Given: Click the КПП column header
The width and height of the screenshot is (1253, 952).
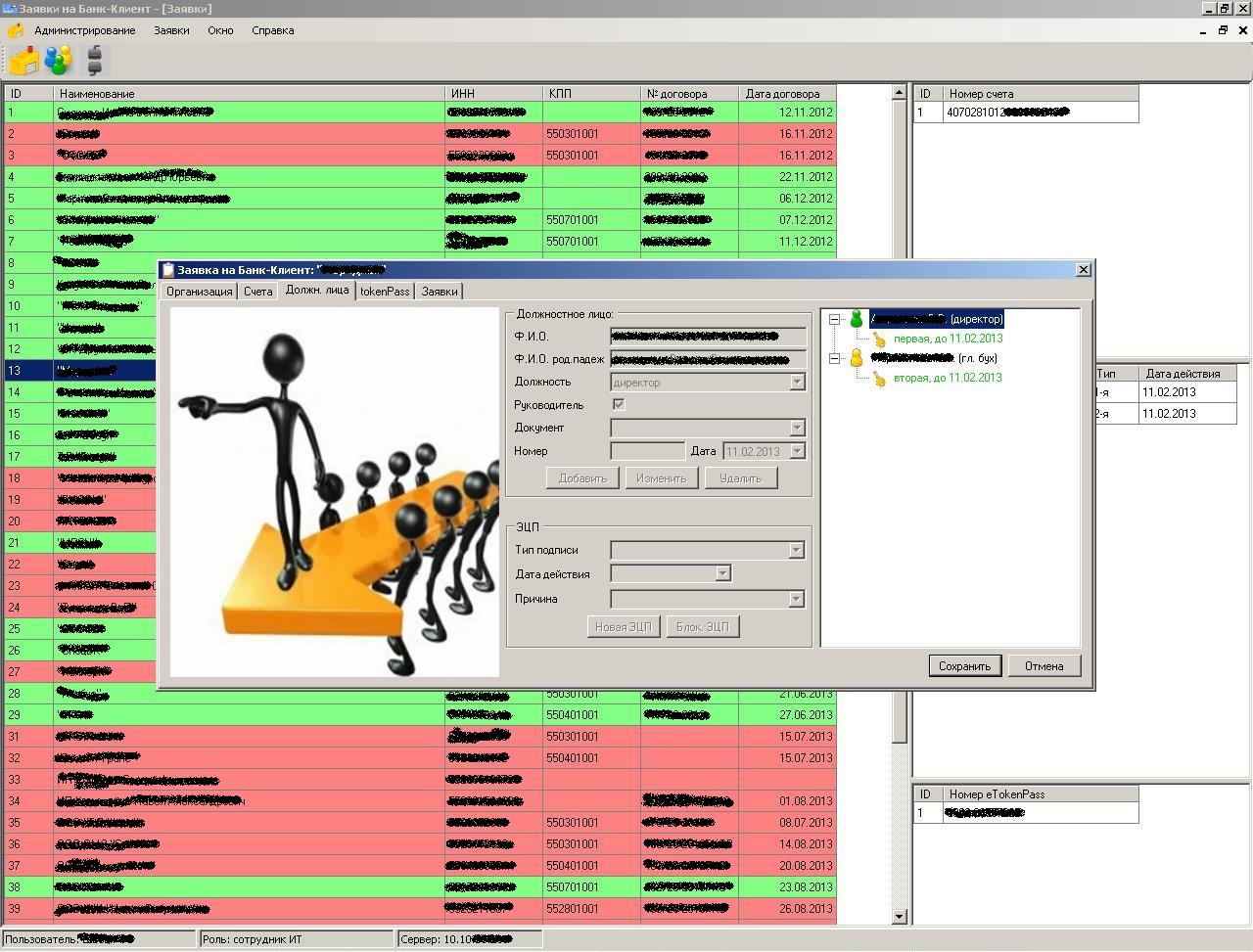Looking at the screenshot, I should pos(592,94).
